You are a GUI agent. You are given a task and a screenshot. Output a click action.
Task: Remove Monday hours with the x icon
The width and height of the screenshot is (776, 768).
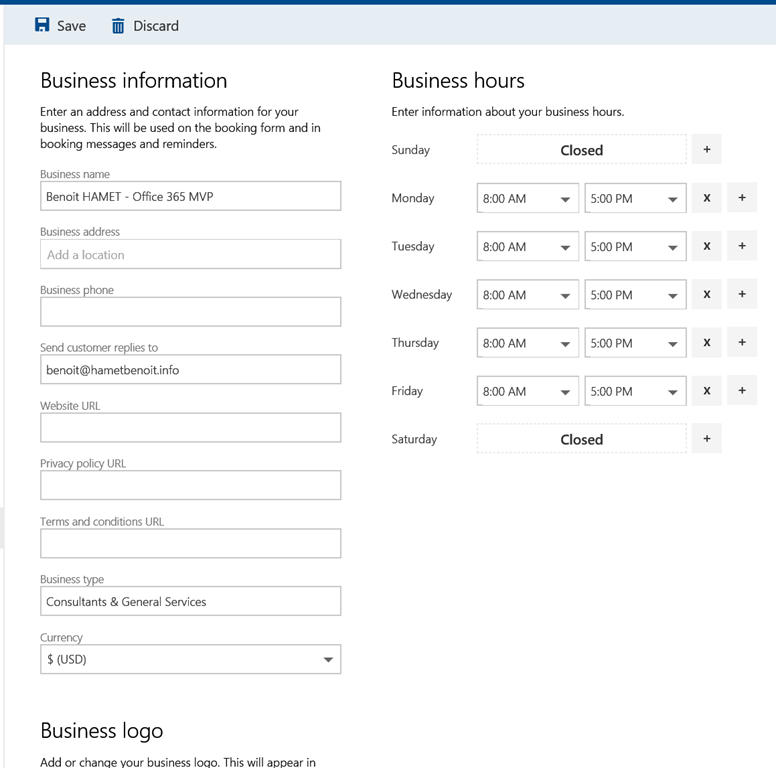point(706,198)
